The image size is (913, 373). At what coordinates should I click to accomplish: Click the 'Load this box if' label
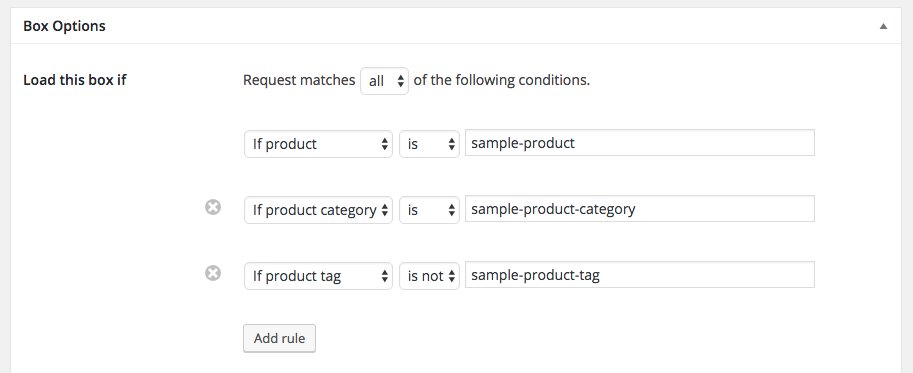pos(75,80)
